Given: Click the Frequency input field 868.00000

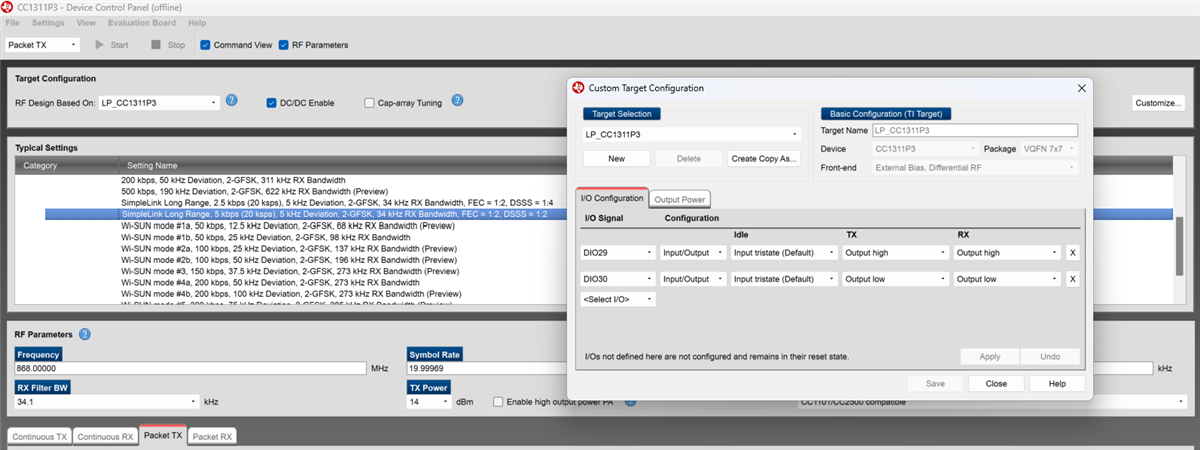Looking at the screenshot, I should 191,369.
